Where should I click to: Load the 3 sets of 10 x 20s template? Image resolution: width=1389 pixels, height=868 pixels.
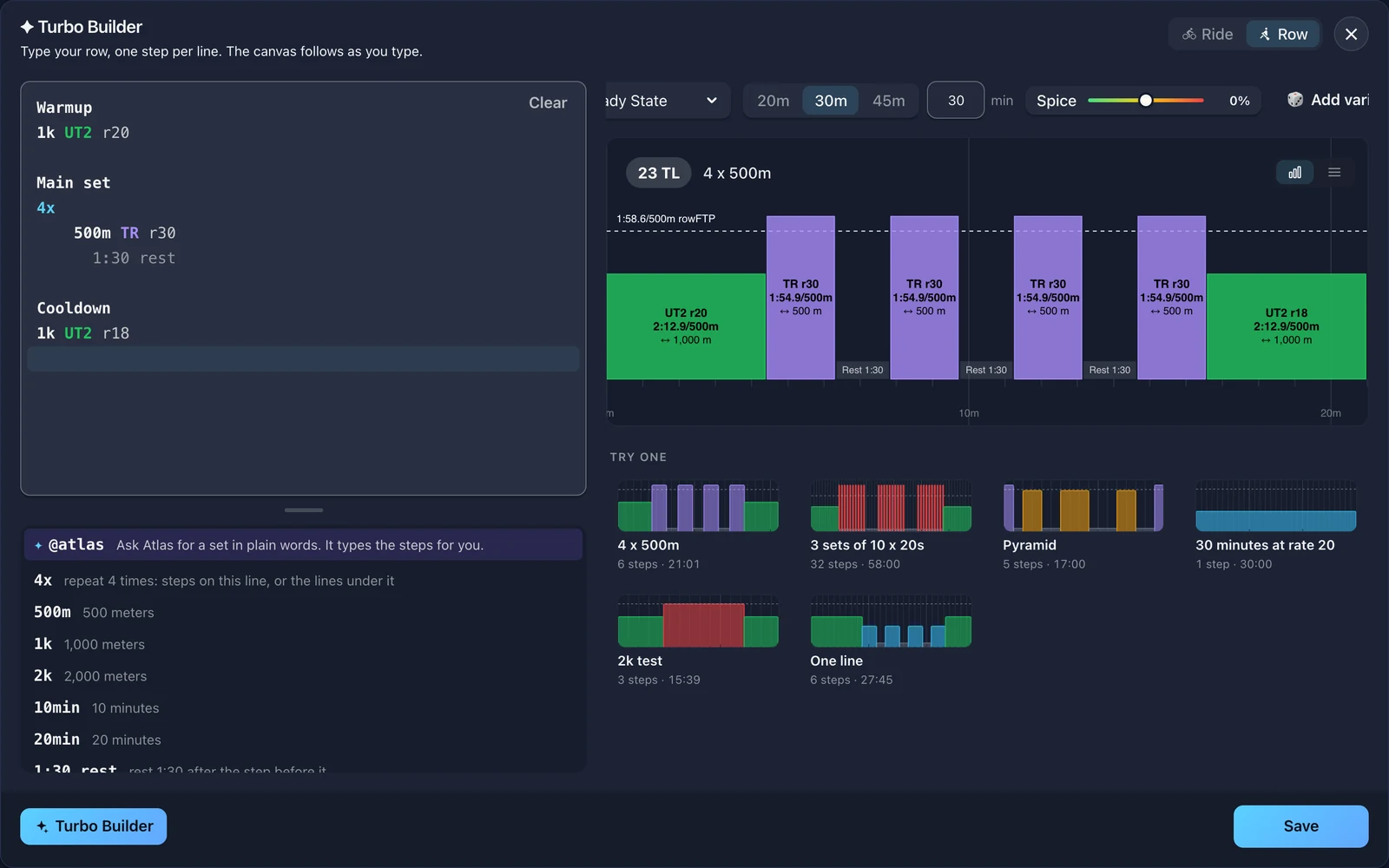tap(891, 526)
